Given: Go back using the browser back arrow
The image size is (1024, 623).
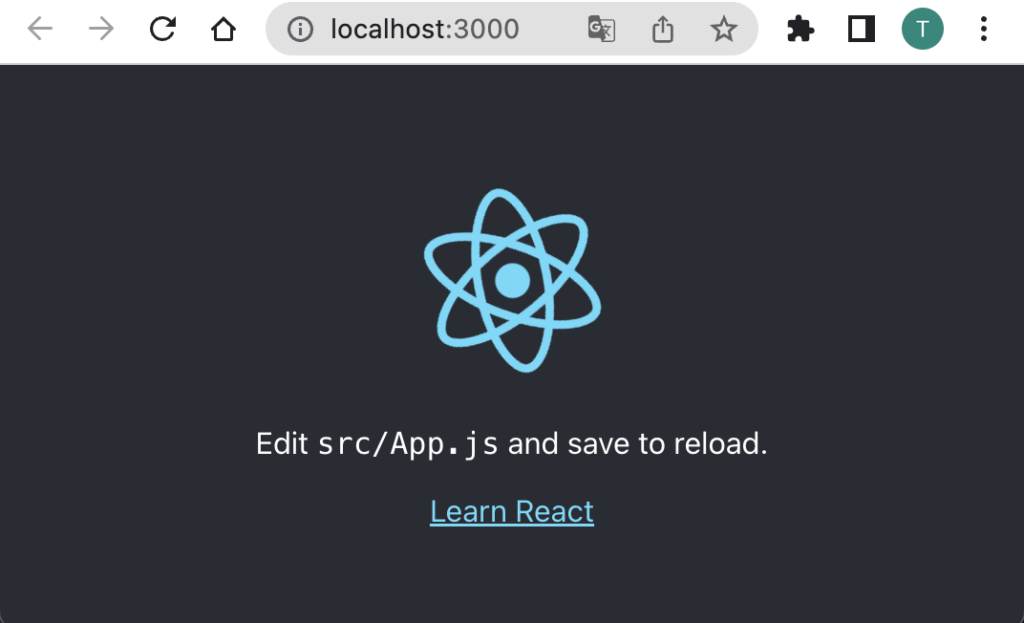Looking at the screenshot, I should click(x=40, y=29).
